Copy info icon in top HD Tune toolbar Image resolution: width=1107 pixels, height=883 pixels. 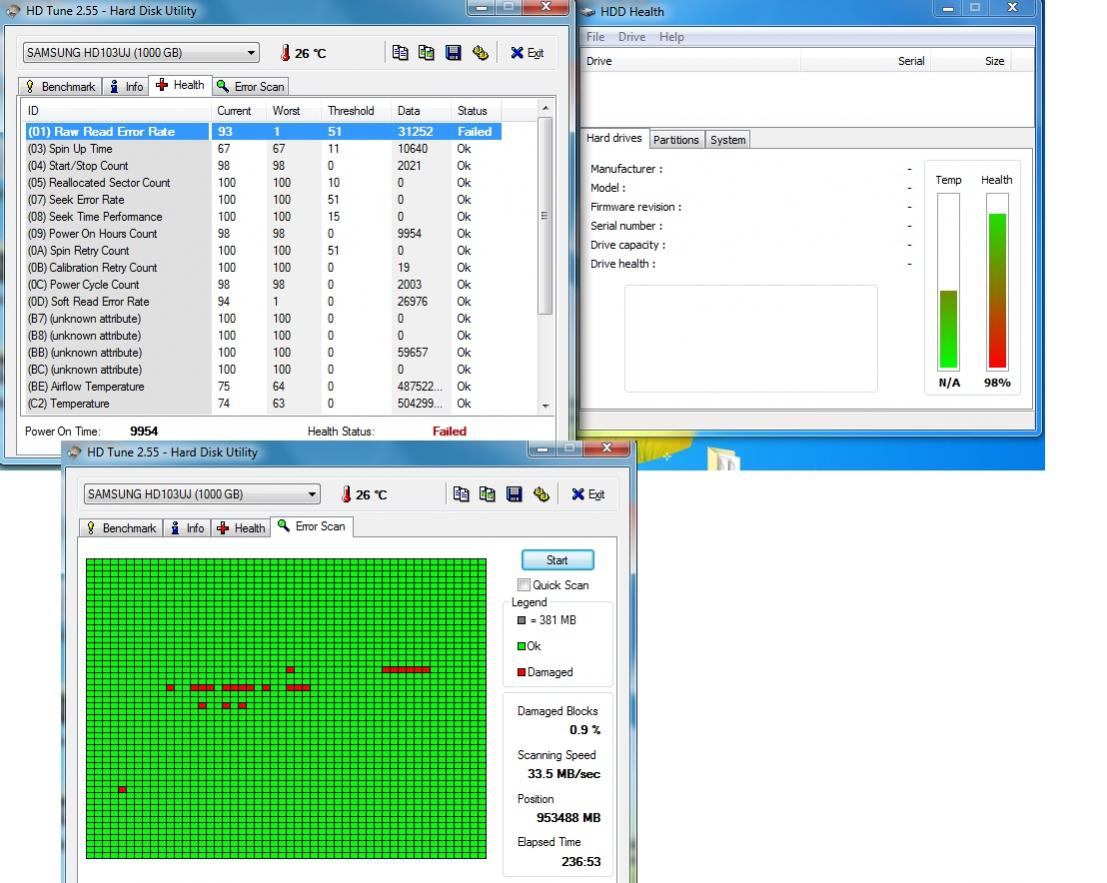400,53
